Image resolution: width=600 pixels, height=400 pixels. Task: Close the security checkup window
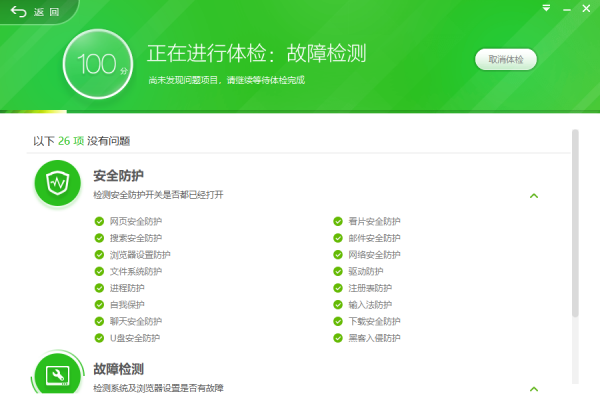(586, 8)
